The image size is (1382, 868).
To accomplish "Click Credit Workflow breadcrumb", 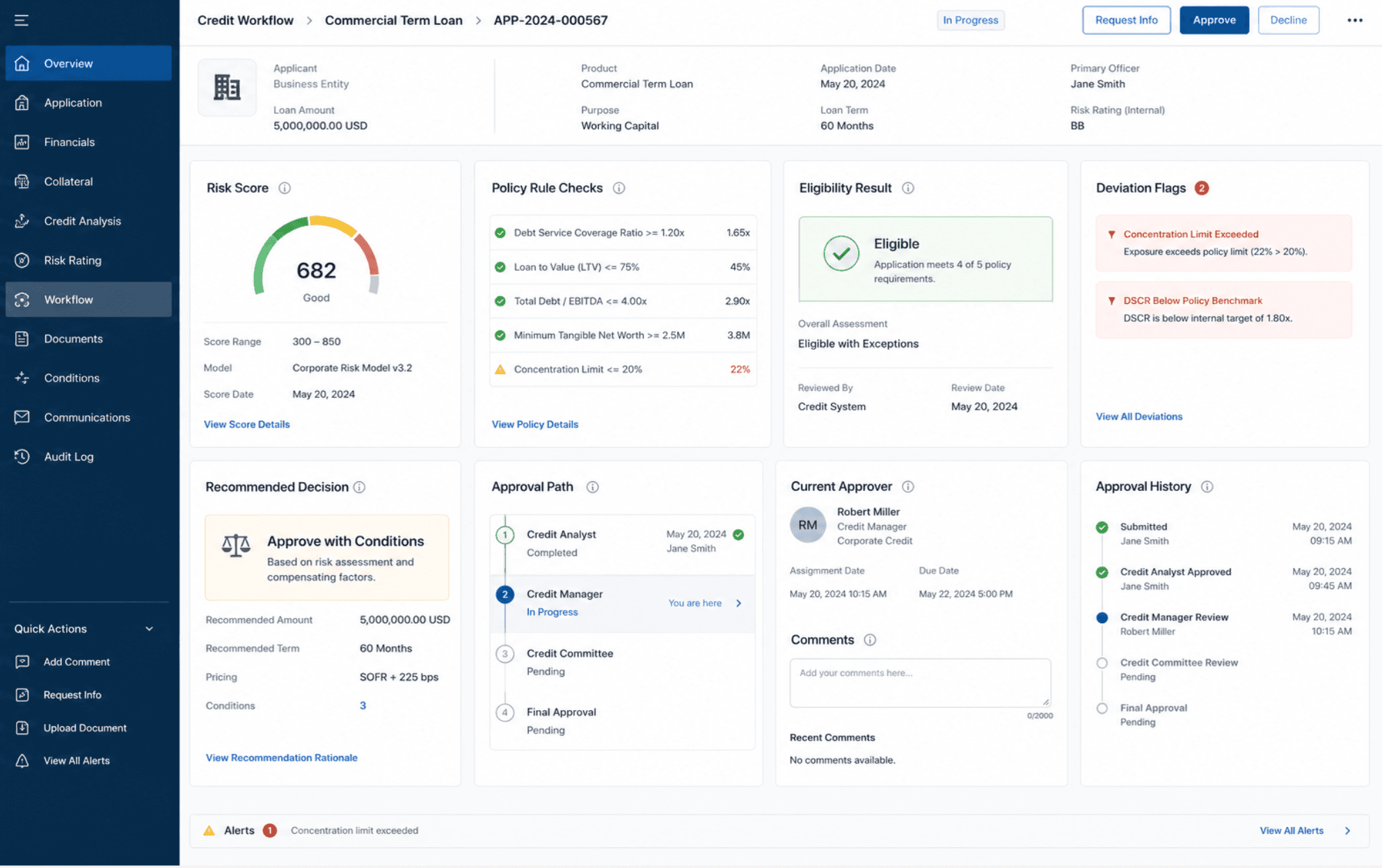I will (245, 20).
